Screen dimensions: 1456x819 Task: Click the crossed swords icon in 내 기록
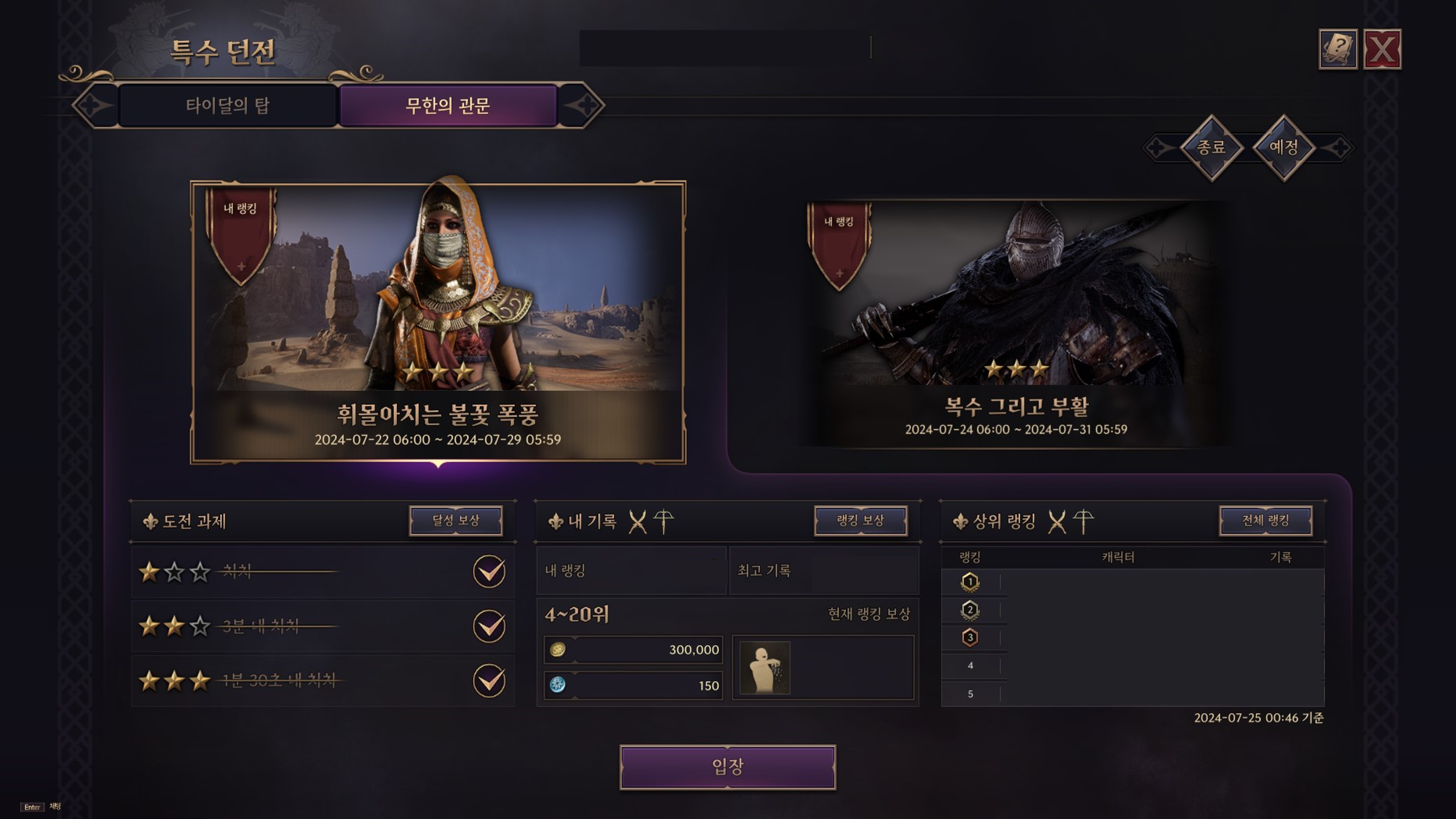(x=637, y=522)
